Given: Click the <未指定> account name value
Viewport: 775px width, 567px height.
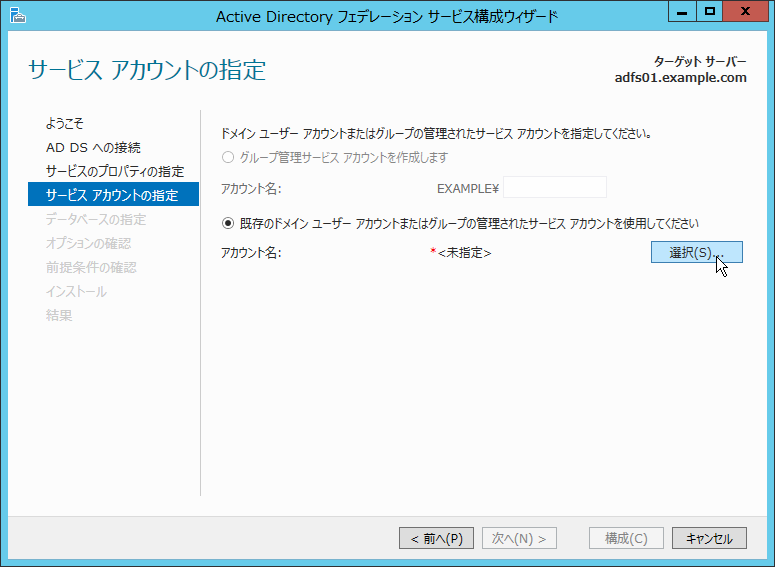Looking at the screenshot, I should [x=465, y=253].
